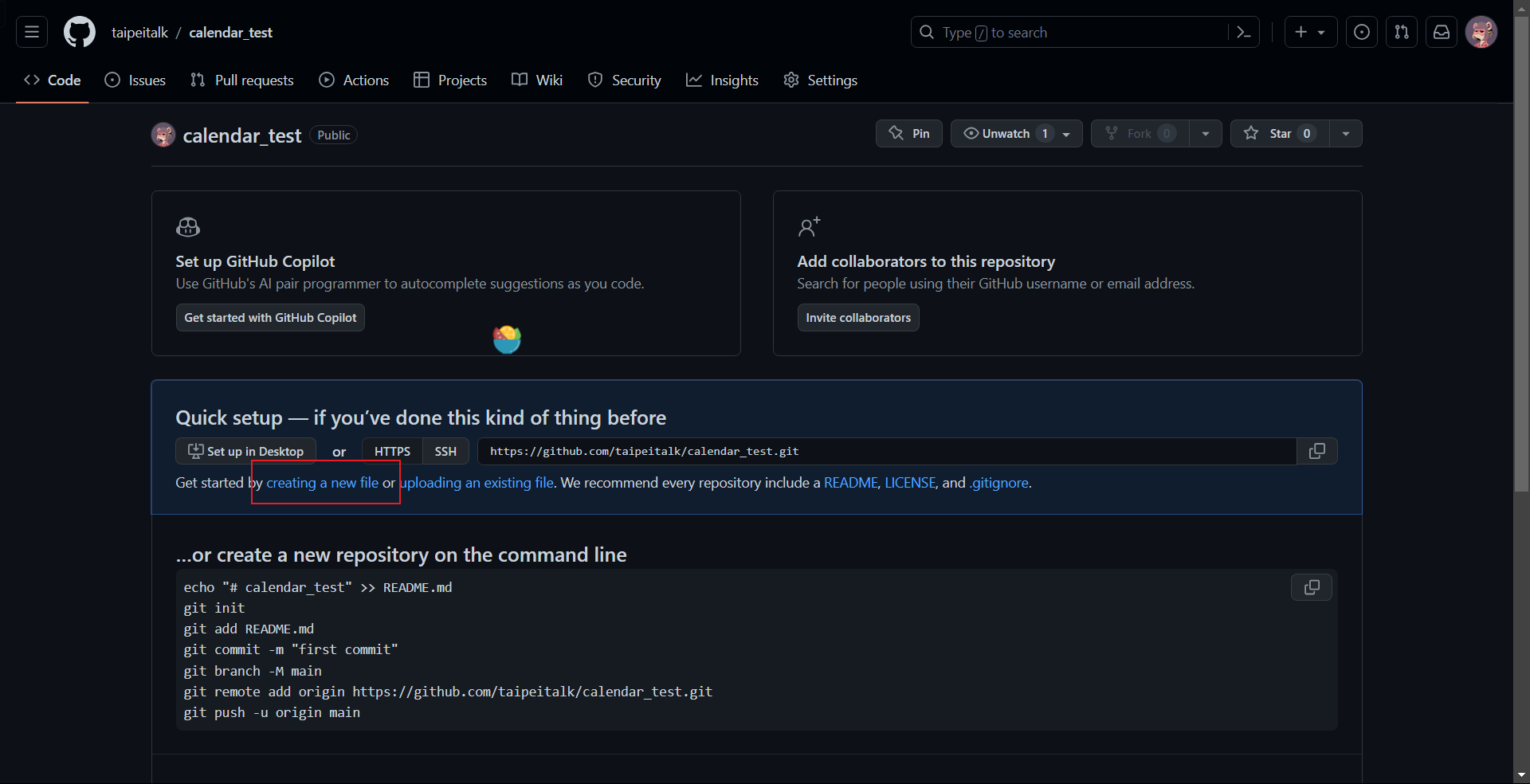Focus the Type / to search field
This screenshot has height=784, width=1530.
[x=1085, y=32]
